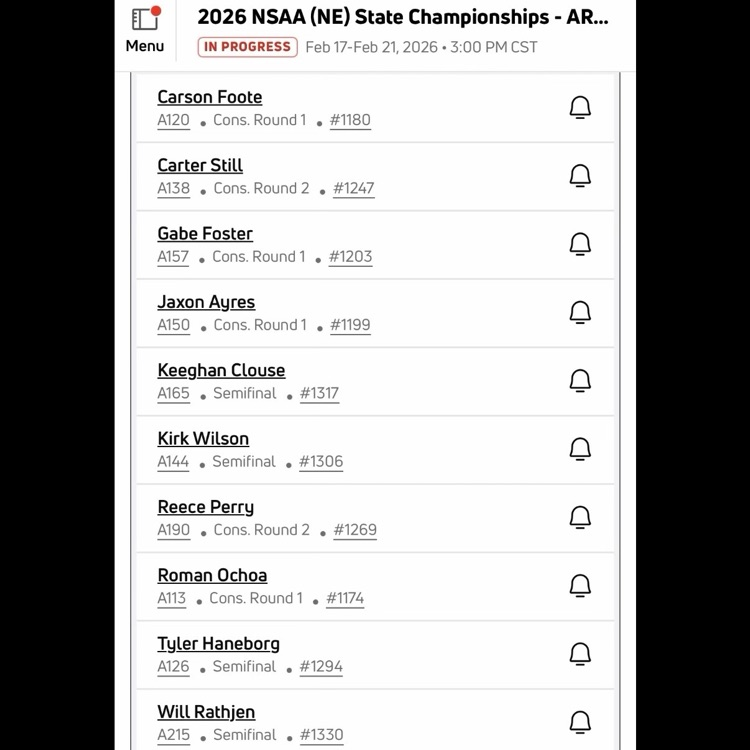This screenshot has height=750, width=750.
Task: Click bell icon beside Tyler Haneborg
Action: (580, 654)
